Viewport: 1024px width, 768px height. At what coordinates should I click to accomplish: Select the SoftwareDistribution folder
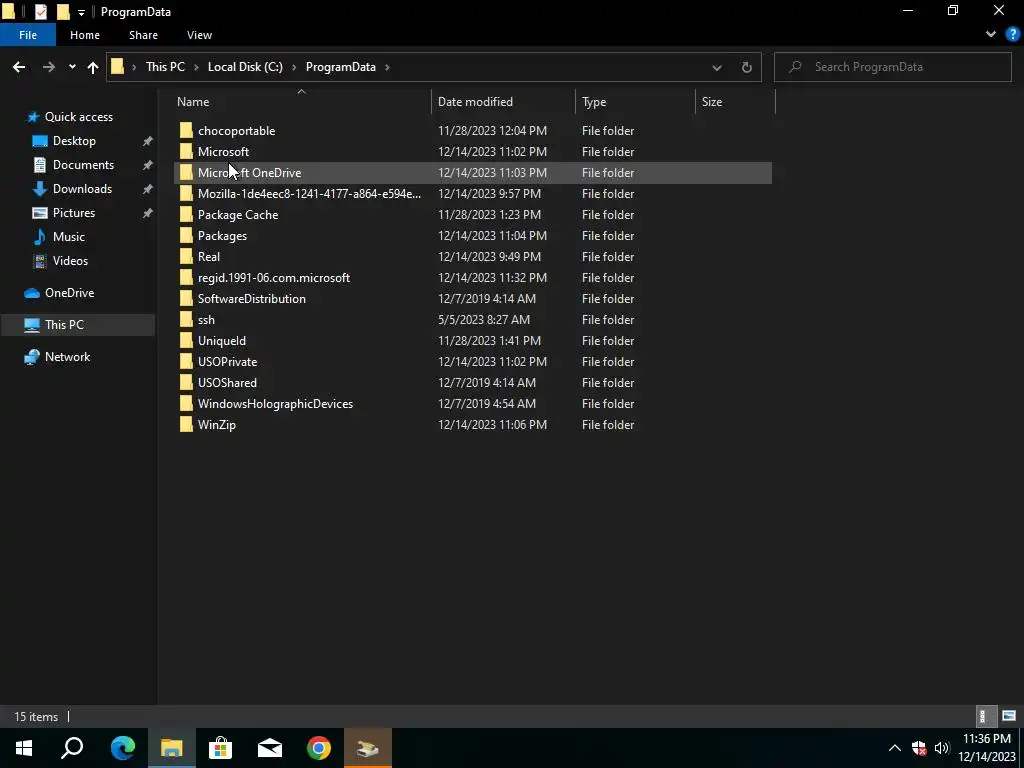pos(251,298)
